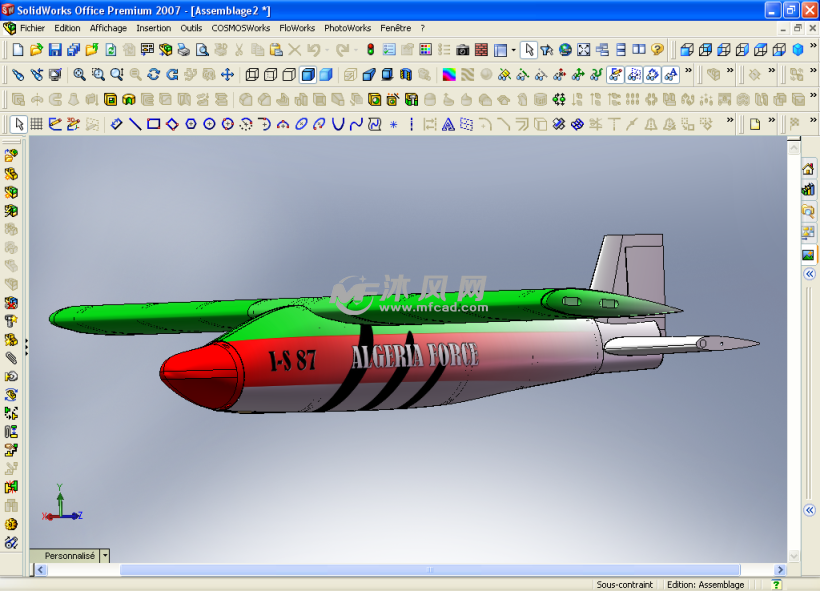This screenshot has width=820, height=591.
Task: Select the Rectangle sketch tool
Action: [154, 124]
